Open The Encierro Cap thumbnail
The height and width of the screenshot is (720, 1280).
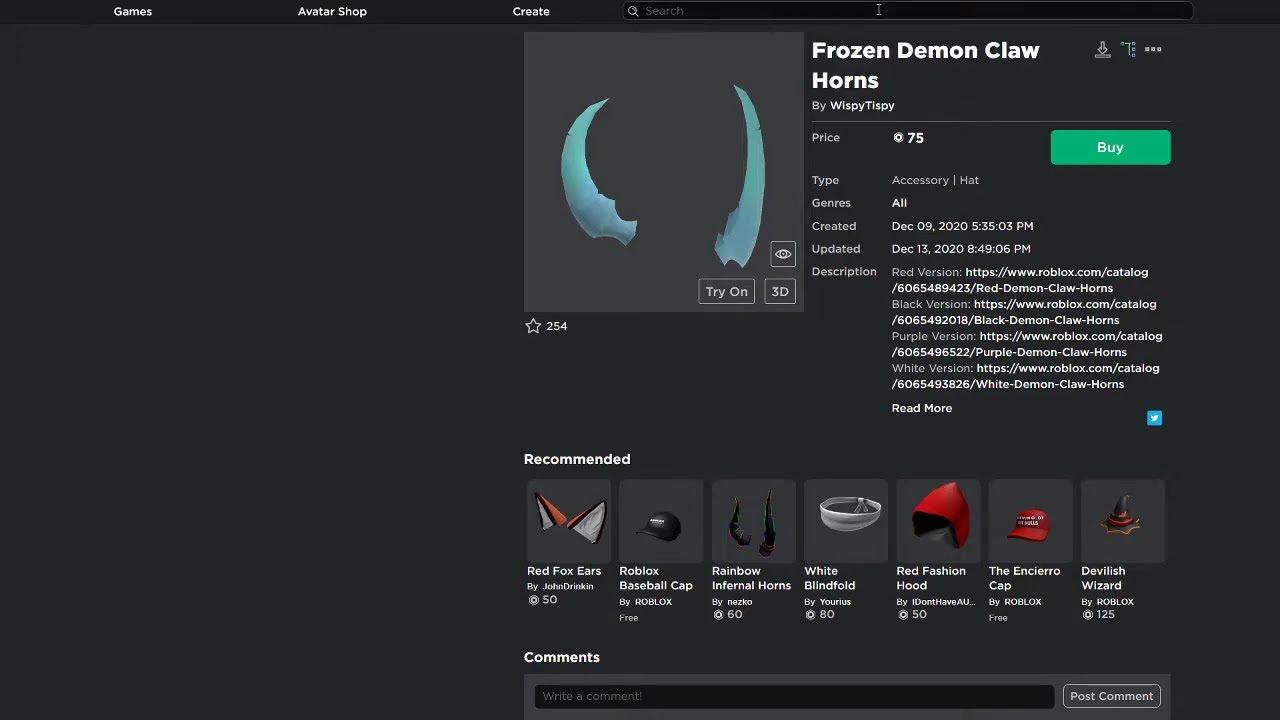[x=1030, y=520]
